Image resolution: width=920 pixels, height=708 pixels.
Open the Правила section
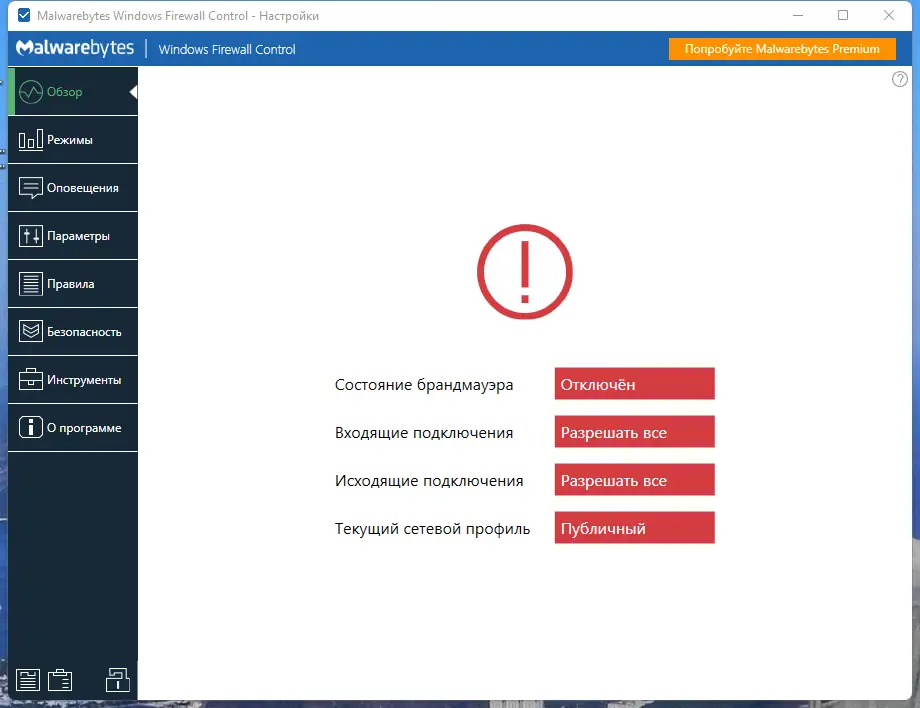click(73, 284)
